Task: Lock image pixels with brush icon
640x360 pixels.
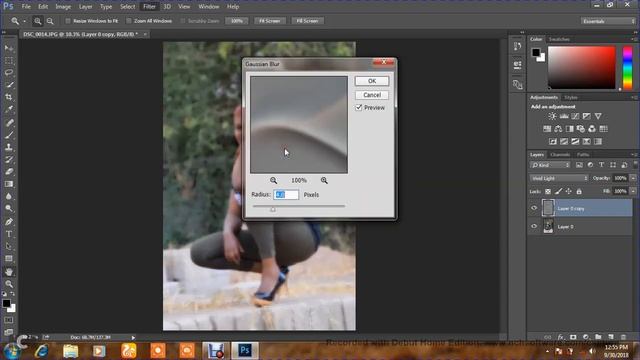Action: pos(558,191)
